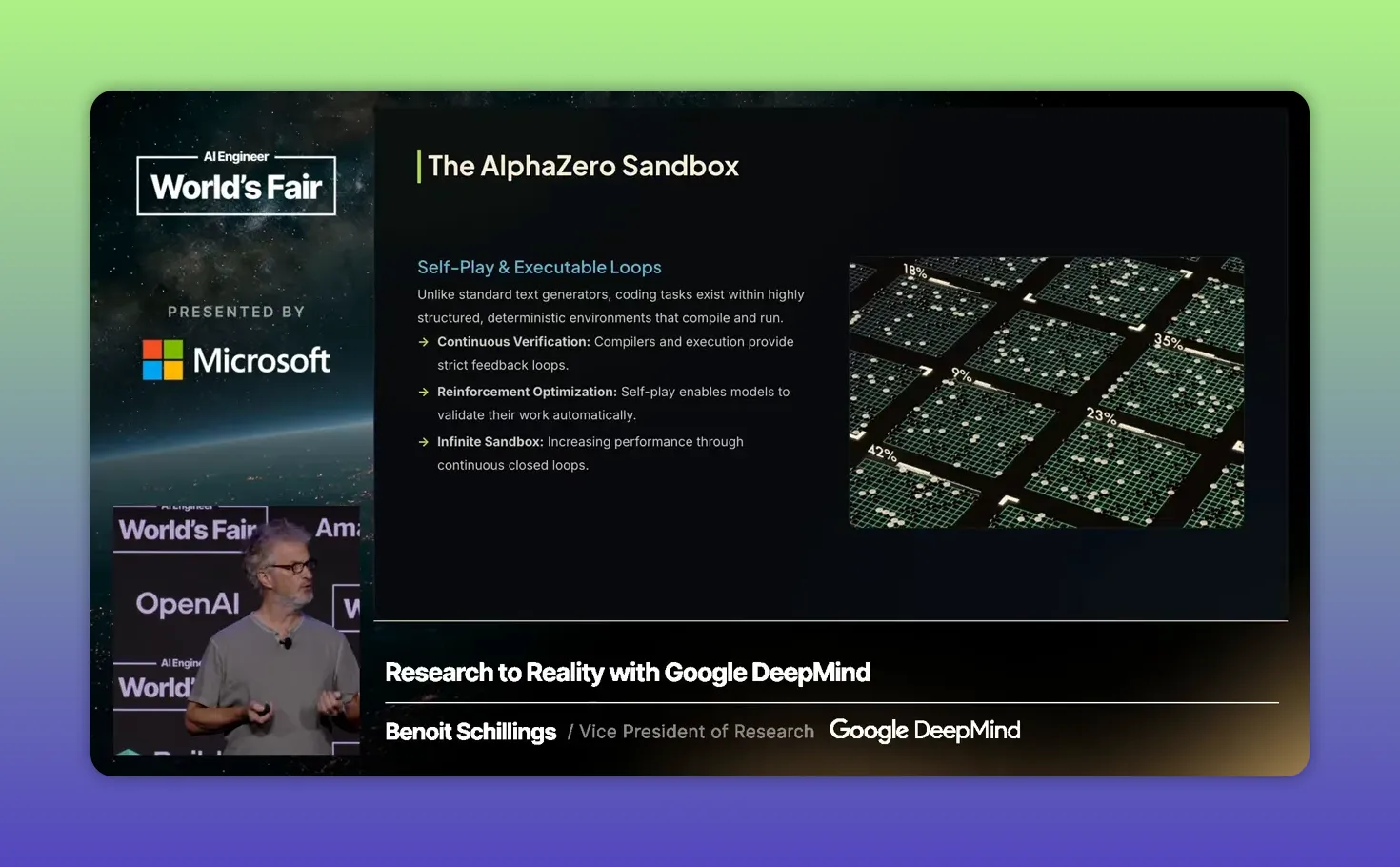Click the AI Engineer World's Fair logo

click(x=236, y=183)
